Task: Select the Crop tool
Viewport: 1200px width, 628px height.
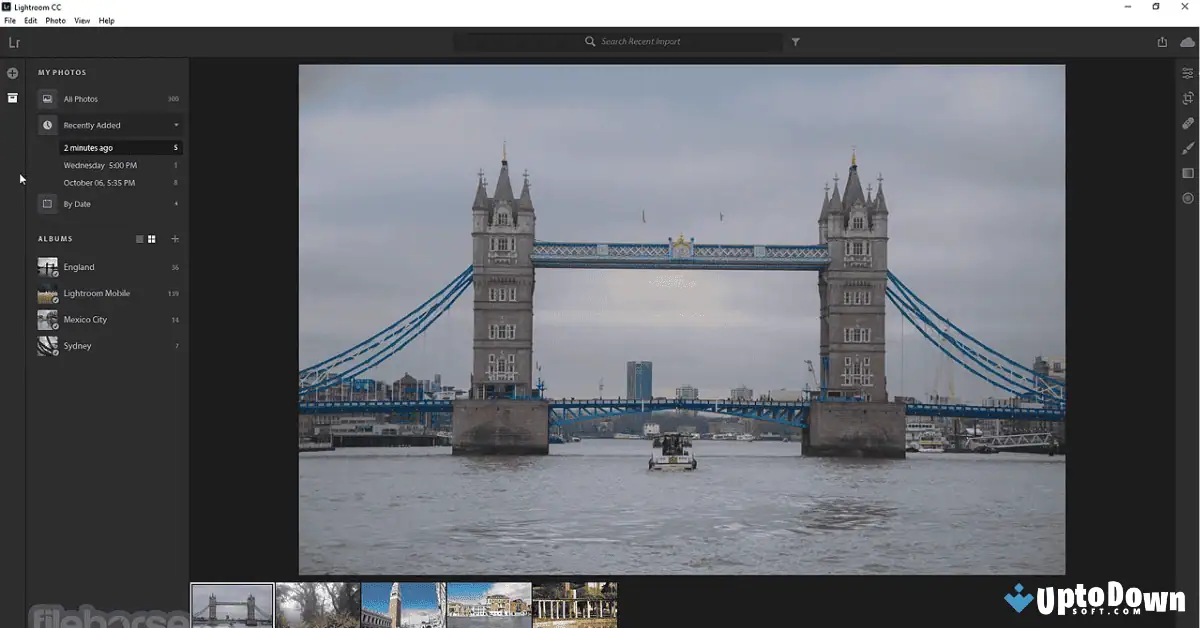Action: click(x=1186, y=97)
